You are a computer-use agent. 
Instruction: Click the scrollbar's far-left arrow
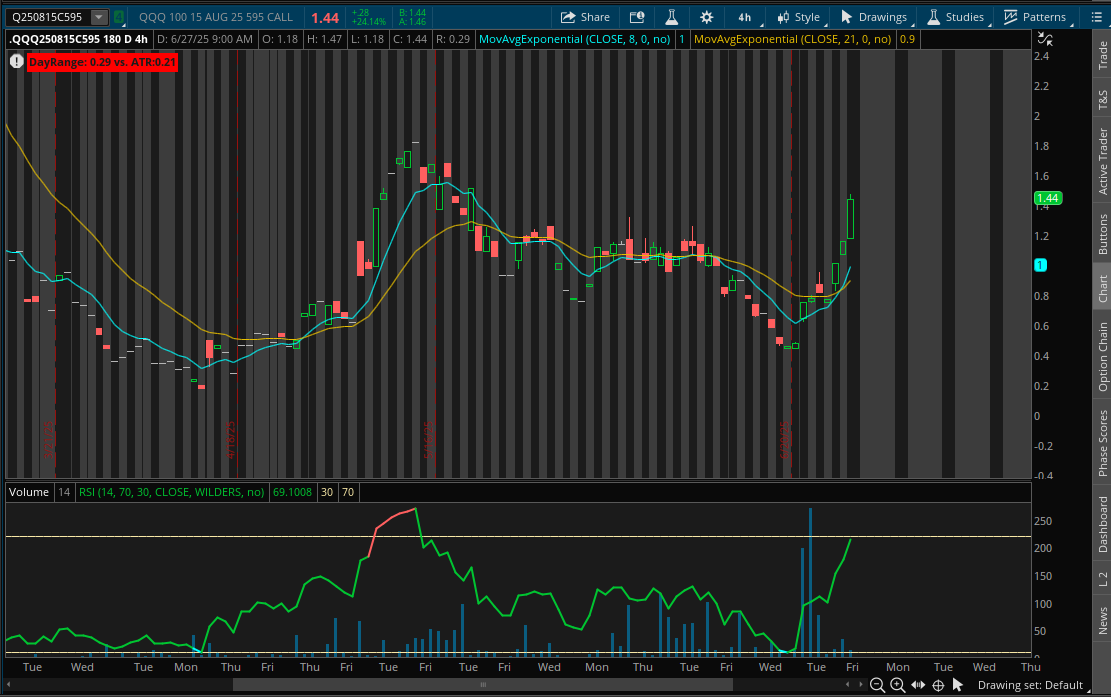point(9,684)
